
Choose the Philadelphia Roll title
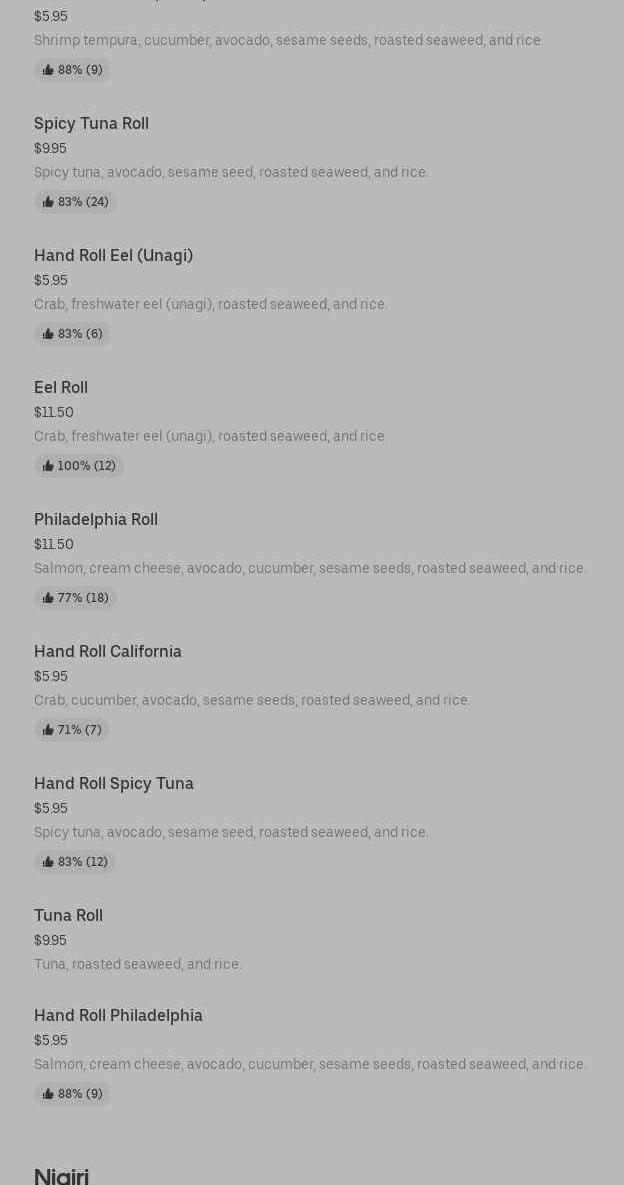[x=96, y=520]
